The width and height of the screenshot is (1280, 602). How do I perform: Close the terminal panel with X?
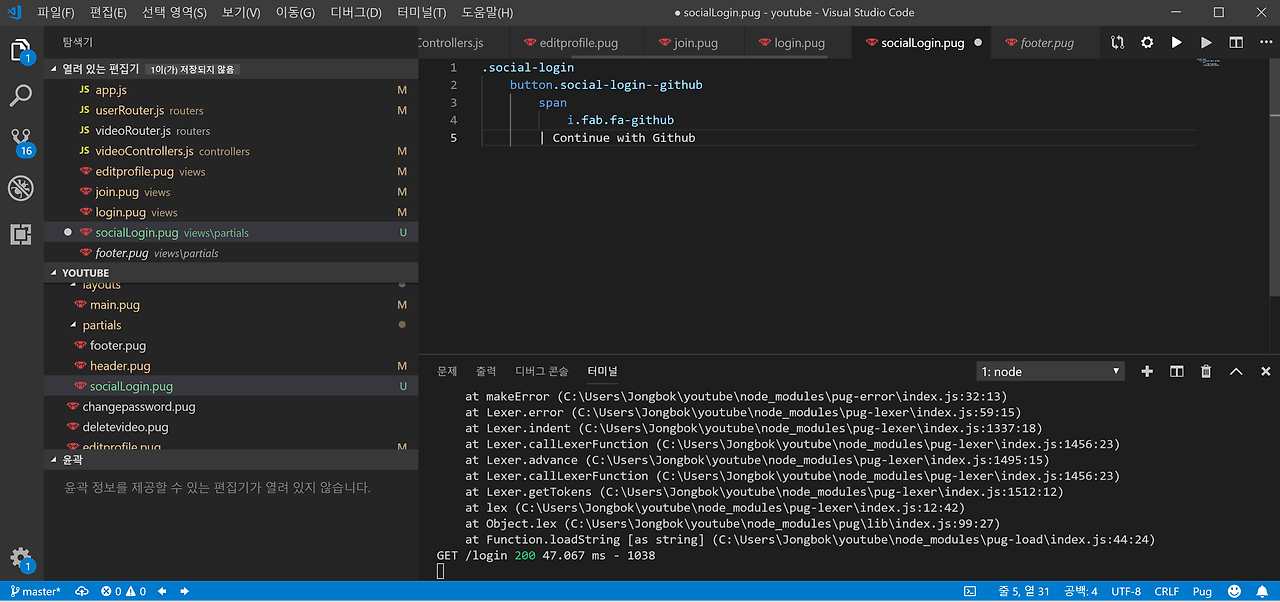(1266, 371)
